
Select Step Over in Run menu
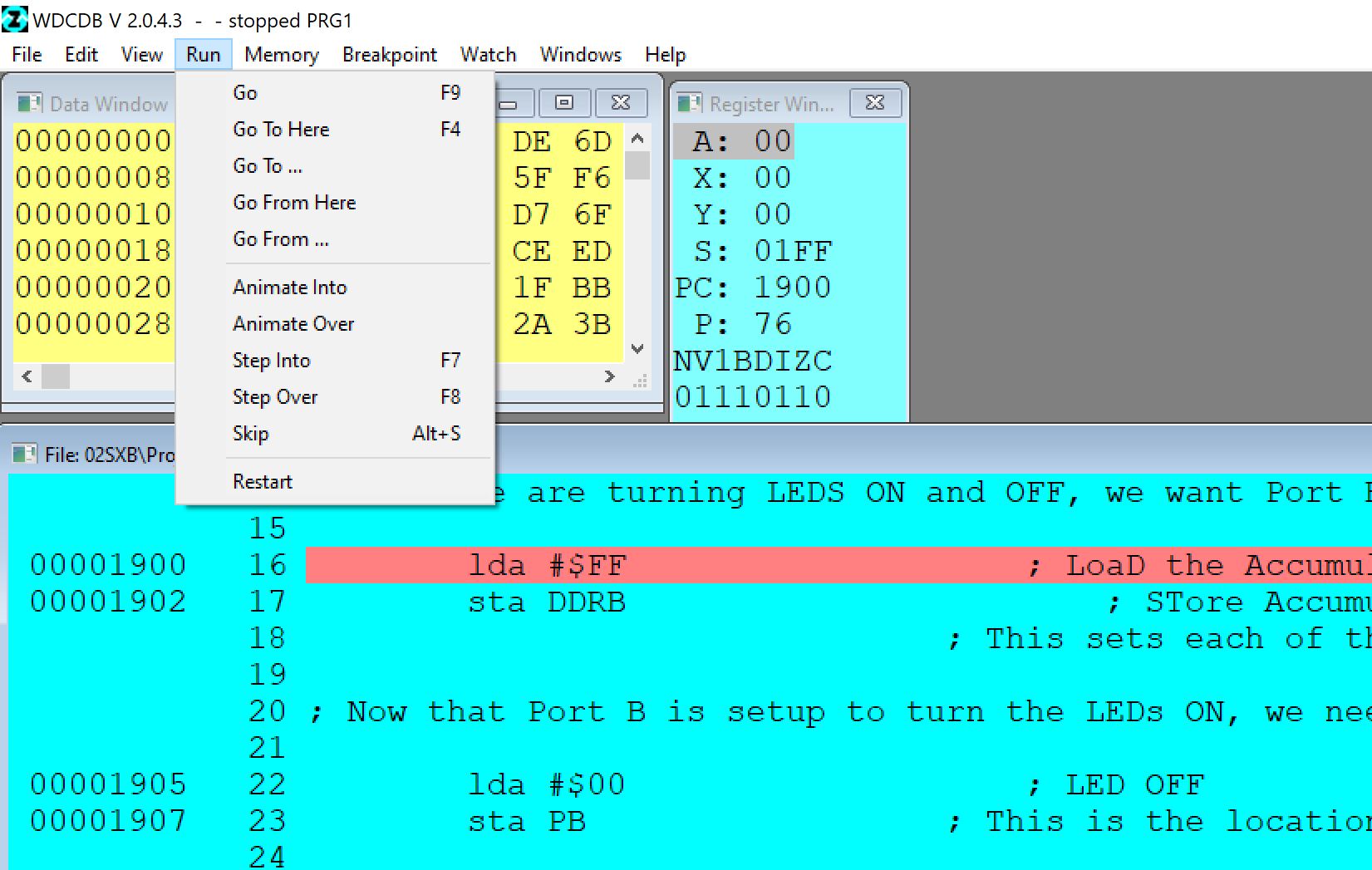tap(336, 396)
